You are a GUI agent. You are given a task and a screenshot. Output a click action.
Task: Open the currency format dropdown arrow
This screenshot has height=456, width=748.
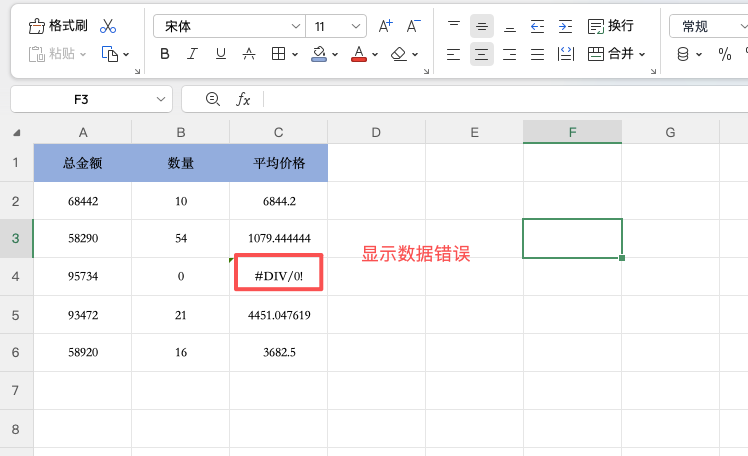pos(699,54)
